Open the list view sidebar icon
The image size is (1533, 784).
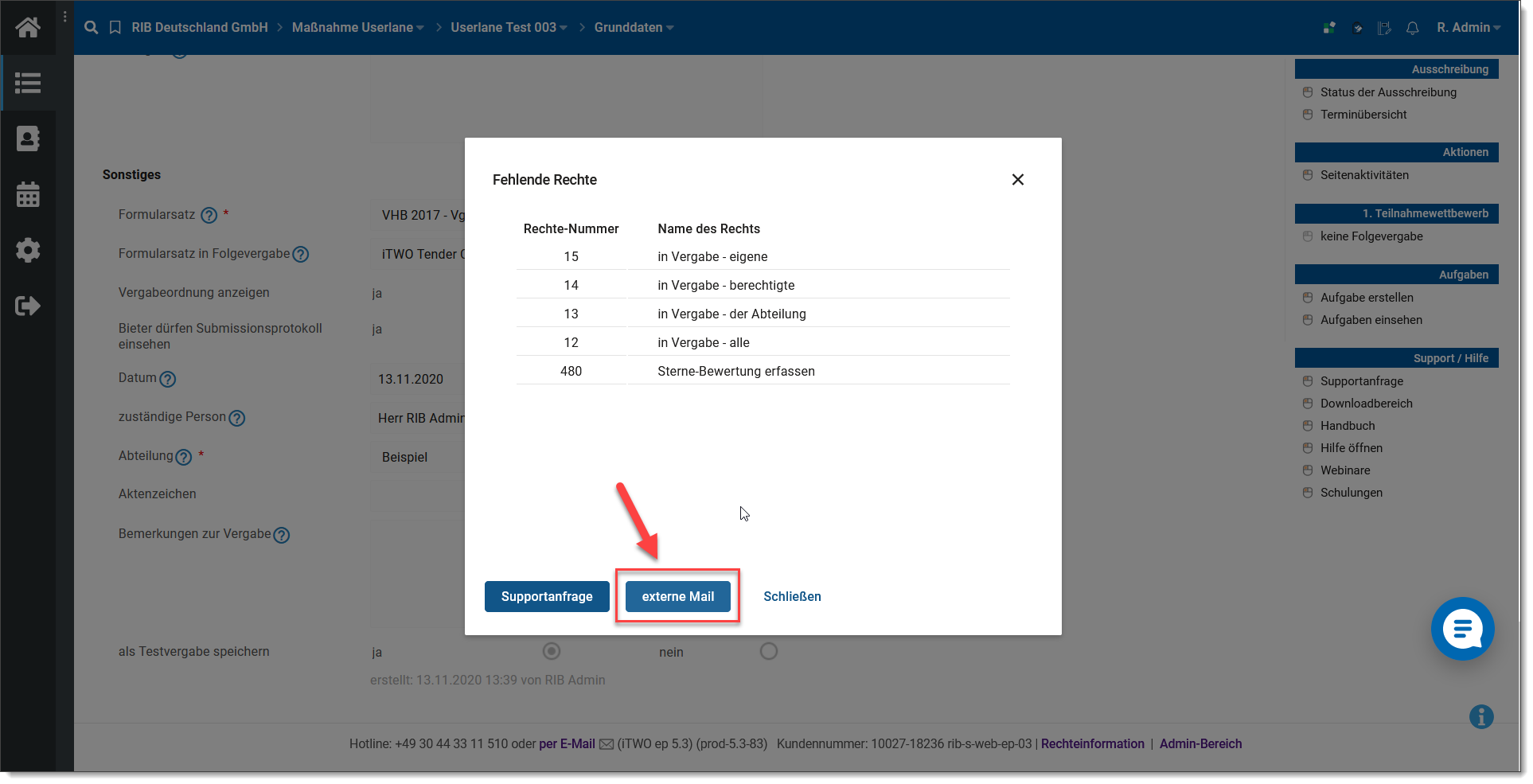28,83
